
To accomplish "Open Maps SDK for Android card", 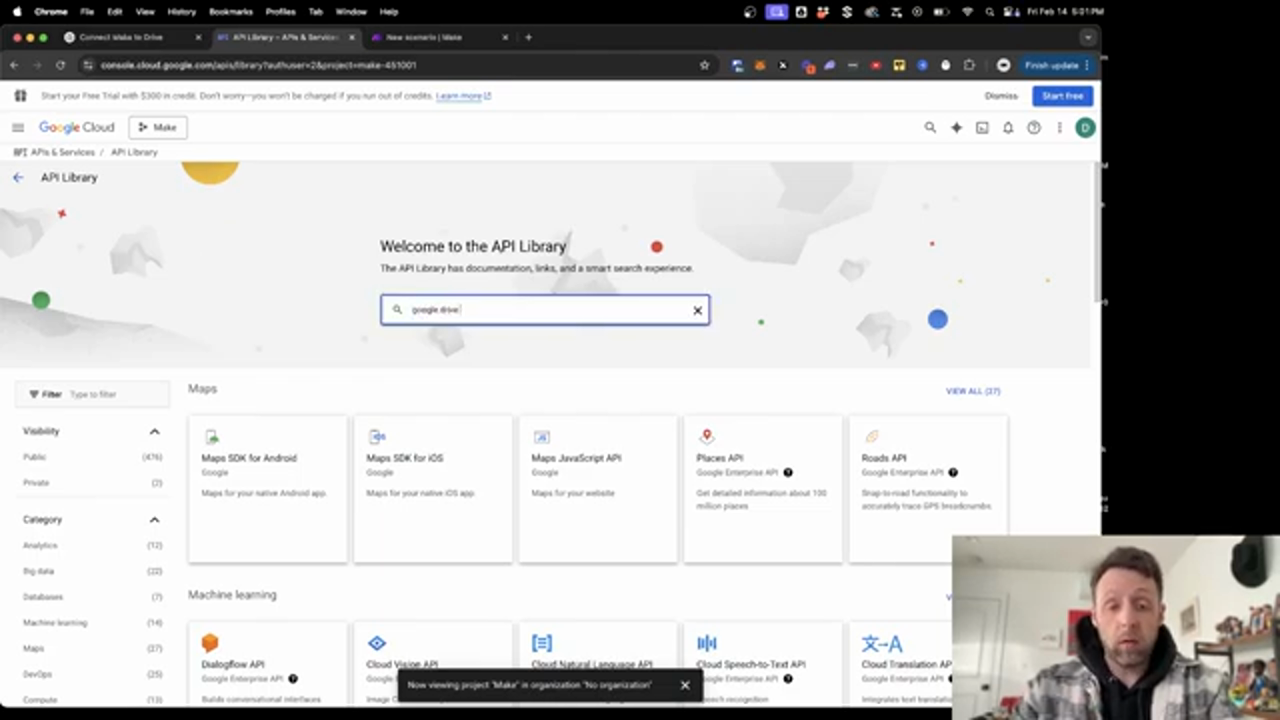I will pyautogui.click(x=268, y=489).
